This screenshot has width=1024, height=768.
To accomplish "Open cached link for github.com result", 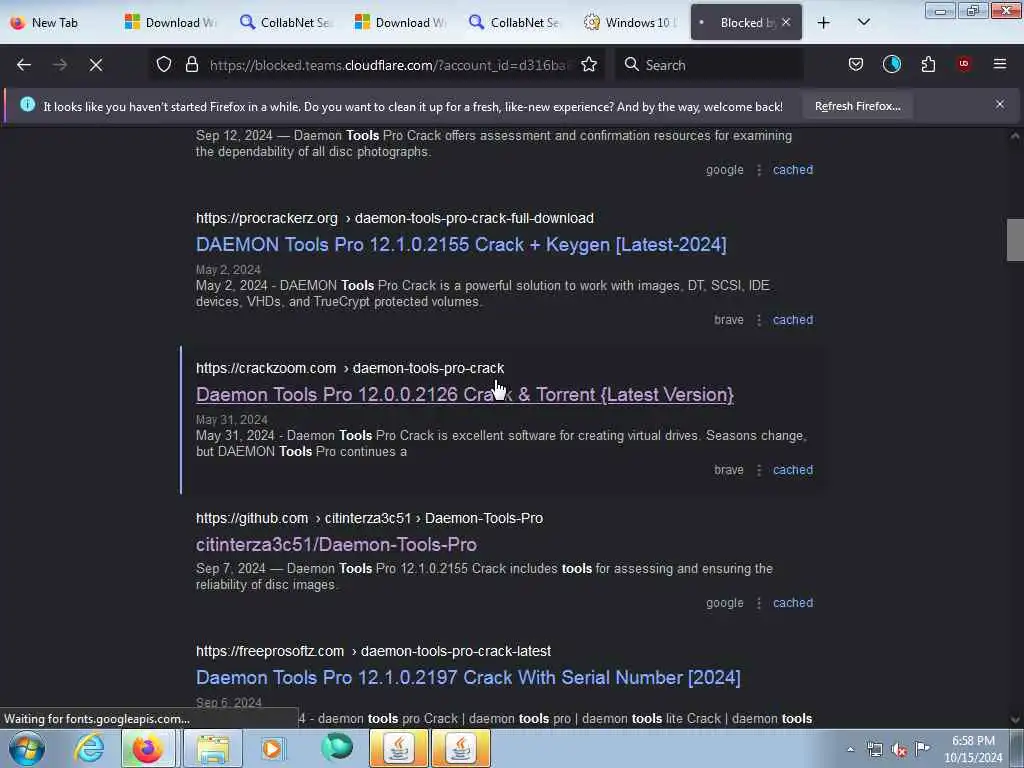I will [x=793, y=603].
